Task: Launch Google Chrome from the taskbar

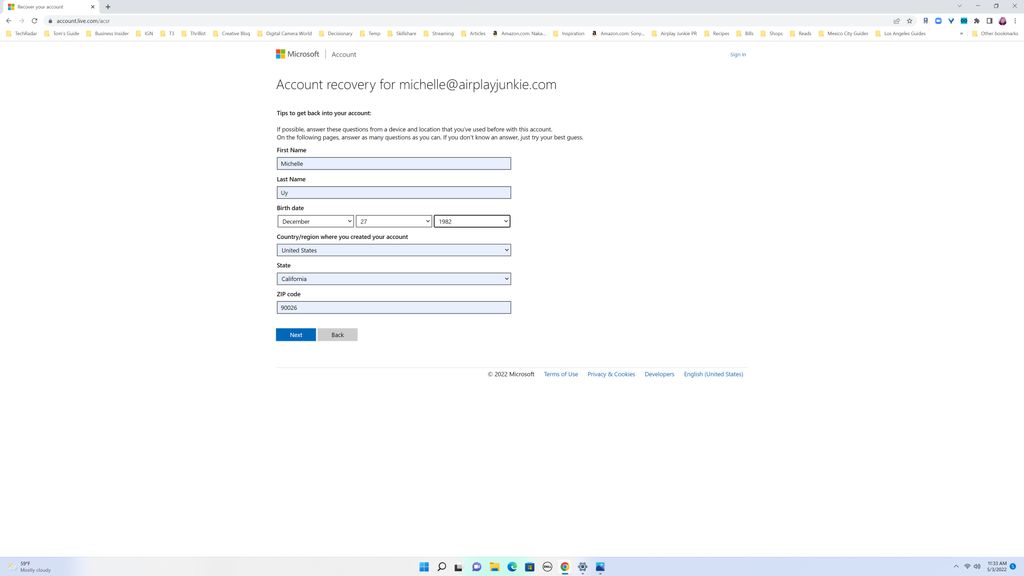Action: [565, 567]
